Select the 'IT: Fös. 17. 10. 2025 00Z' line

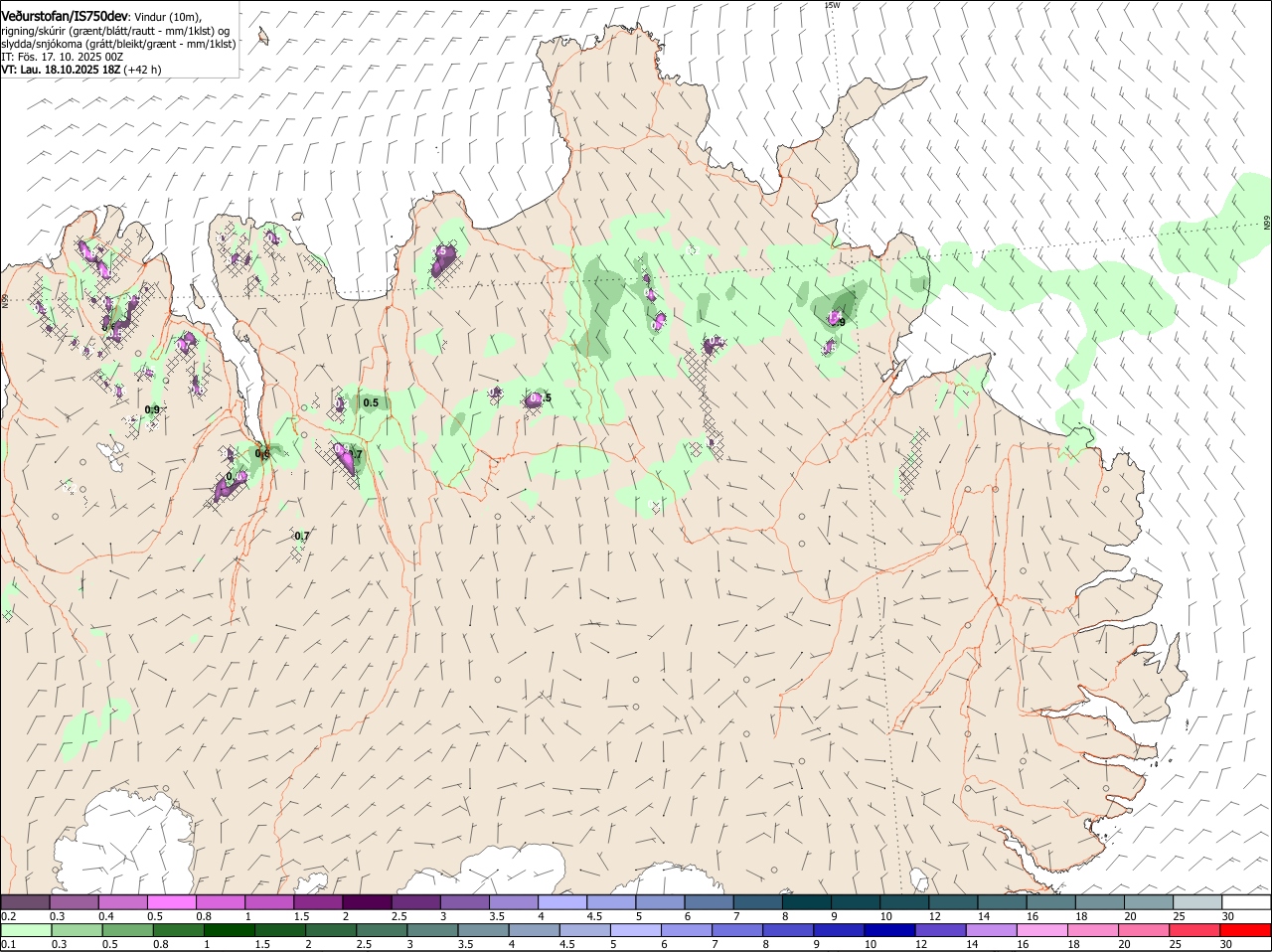(x=62, y=57)
